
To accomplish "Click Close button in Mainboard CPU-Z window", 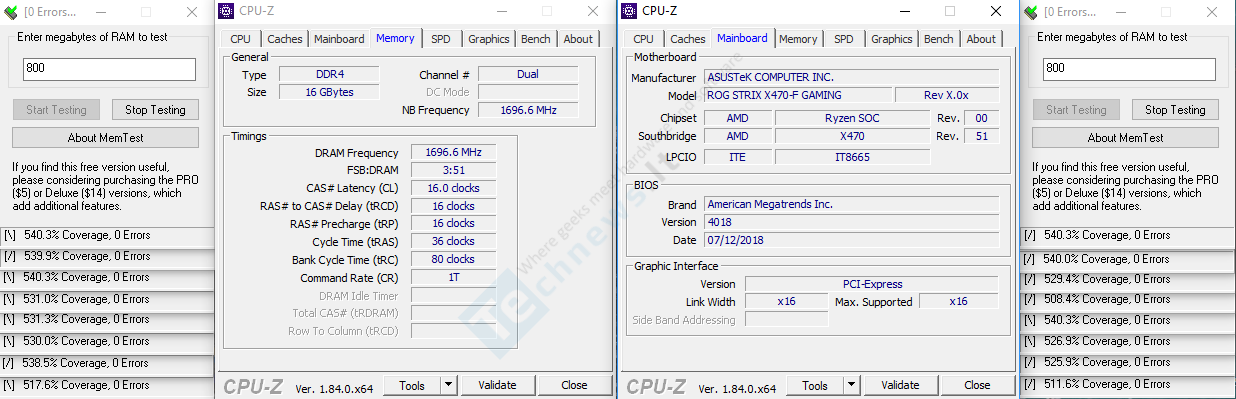I will coord(977,385).
